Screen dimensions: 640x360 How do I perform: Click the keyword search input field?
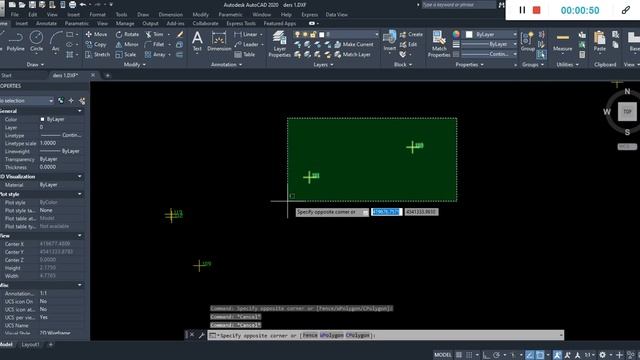pyautogui.click(x=458, y=5)
